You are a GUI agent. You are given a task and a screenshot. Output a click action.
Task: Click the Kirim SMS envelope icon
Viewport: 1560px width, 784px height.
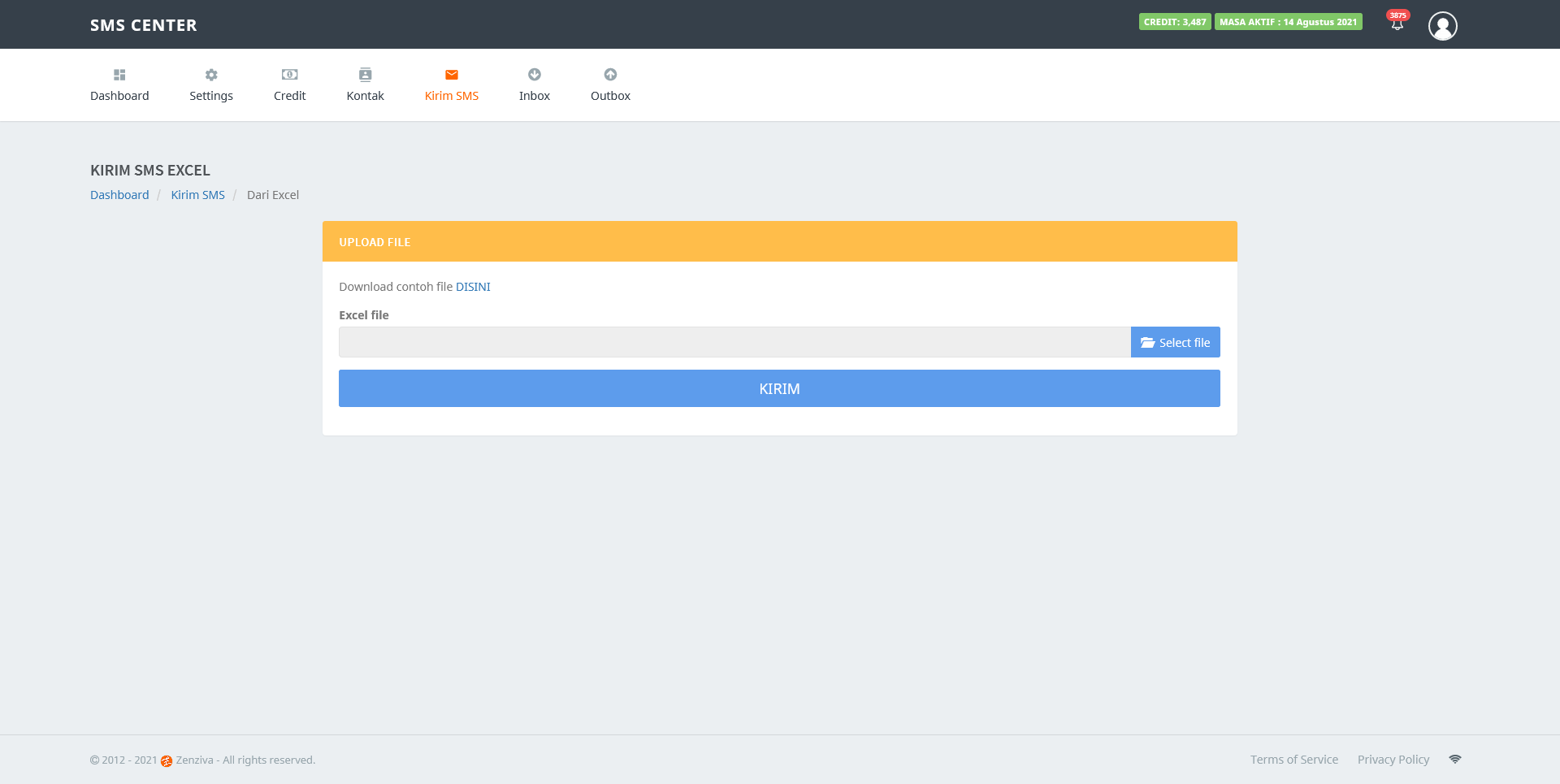452,75
